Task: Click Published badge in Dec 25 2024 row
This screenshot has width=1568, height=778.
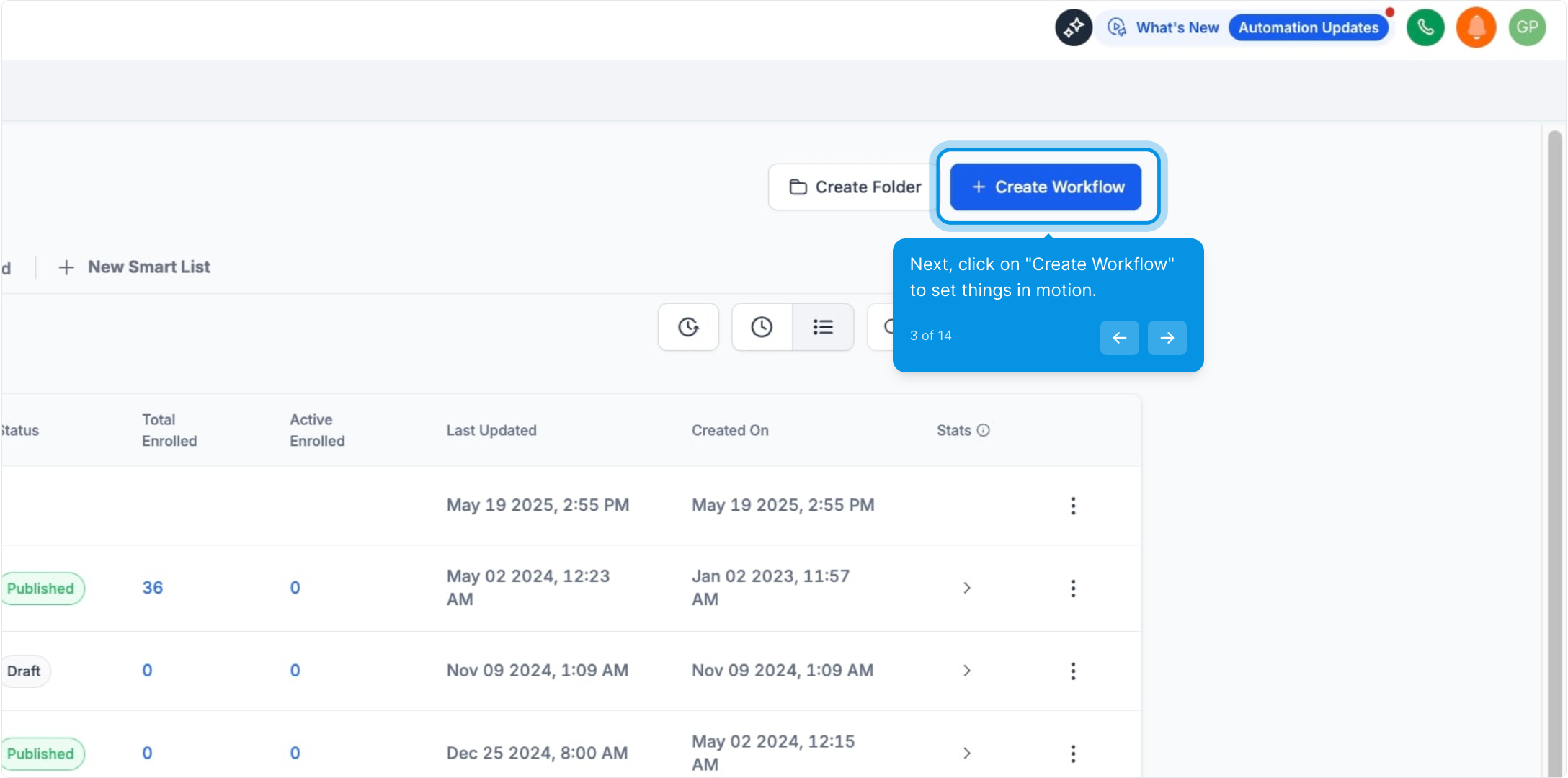Action: click(42, 754)
